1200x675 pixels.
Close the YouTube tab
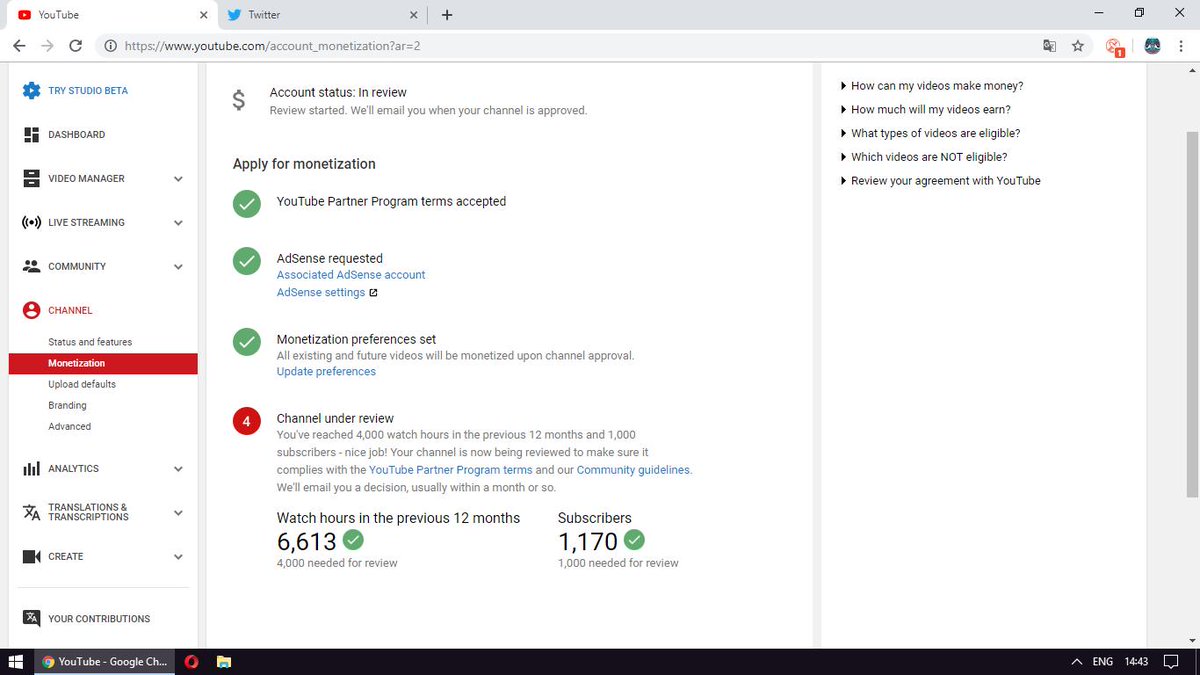click(x=203, y=15)
